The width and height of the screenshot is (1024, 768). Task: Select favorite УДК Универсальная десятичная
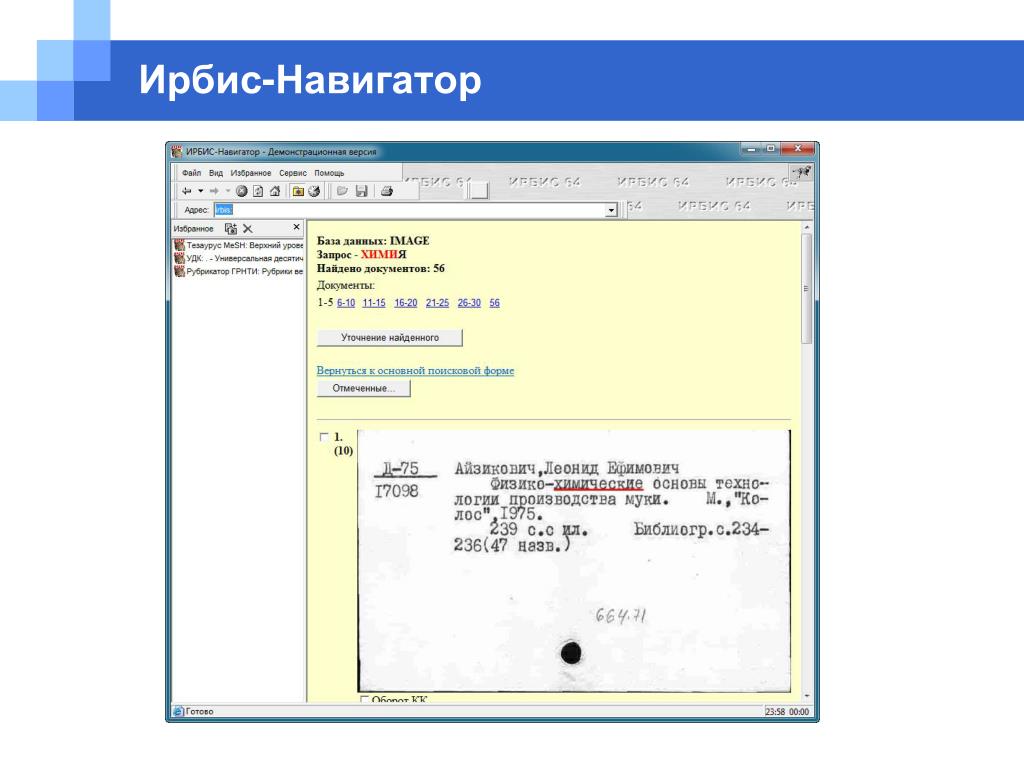(238, 258)
